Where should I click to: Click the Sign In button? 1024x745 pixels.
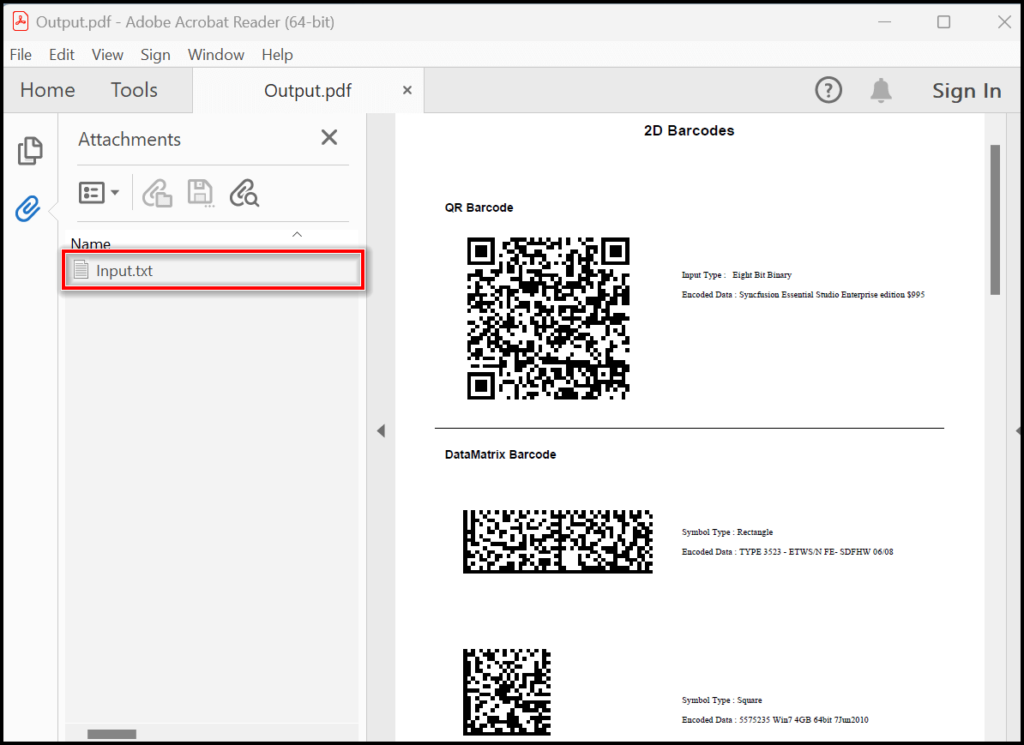click(966, 90)
